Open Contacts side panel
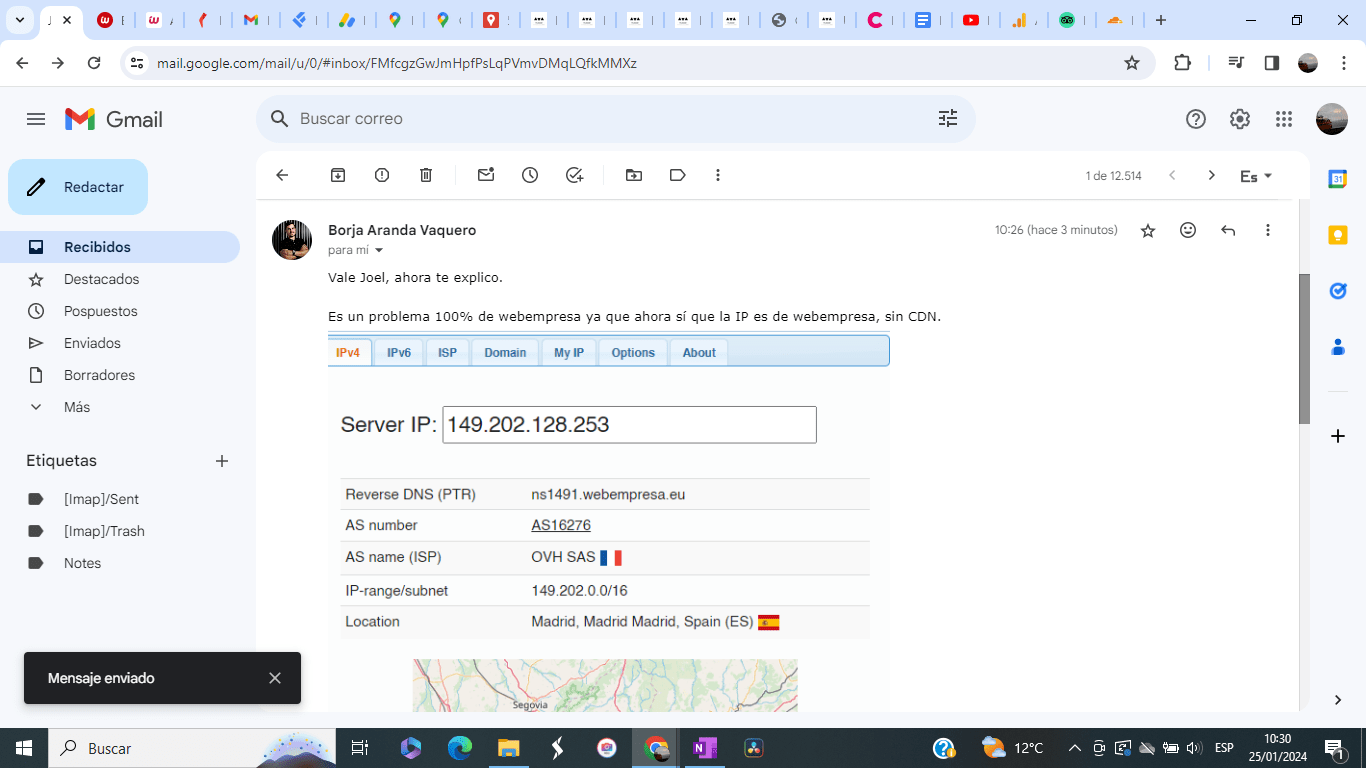The image size is (1366, 768). pos(1338,347)
